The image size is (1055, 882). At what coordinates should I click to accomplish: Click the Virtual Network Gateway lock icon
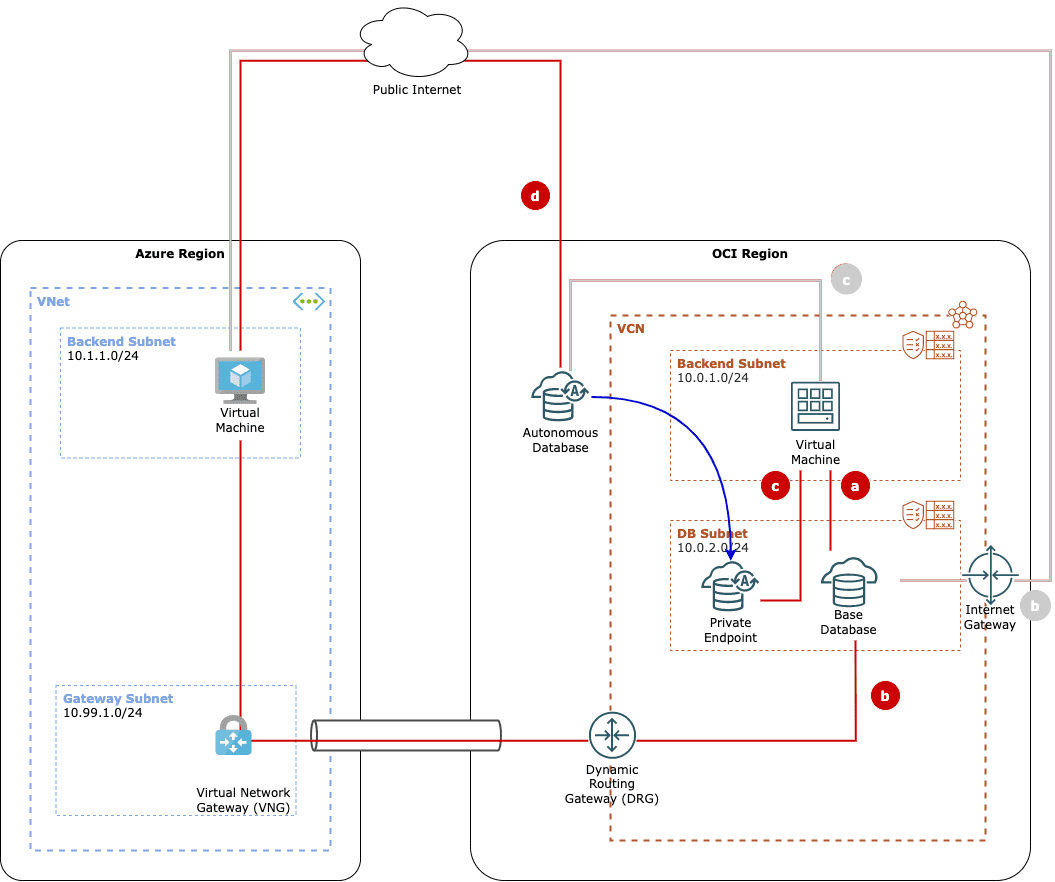(233, 735)
